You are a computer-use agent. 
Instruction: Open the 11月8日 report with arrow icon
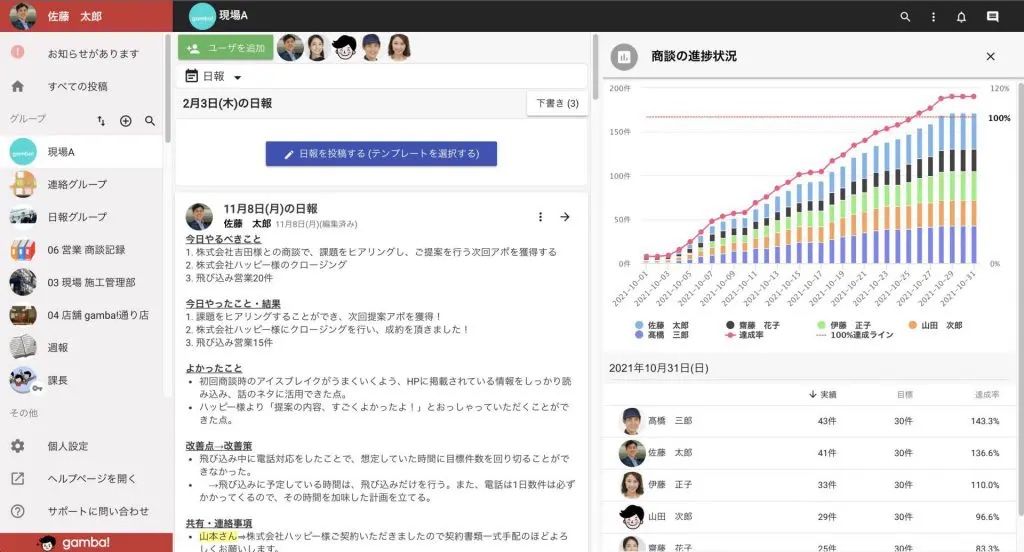point(565,217)
